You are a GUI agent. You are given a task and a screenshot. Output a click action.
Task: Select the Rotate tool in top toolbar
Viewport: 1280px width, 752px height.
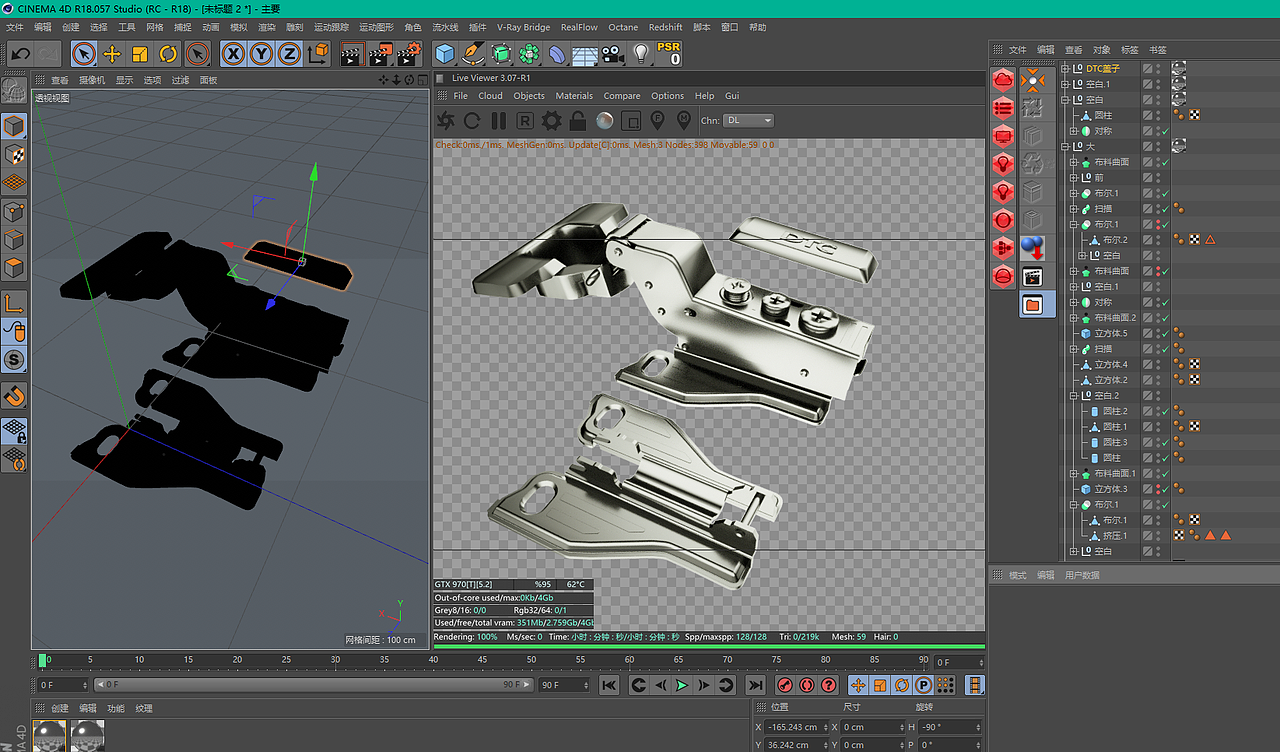coord(168,54)
